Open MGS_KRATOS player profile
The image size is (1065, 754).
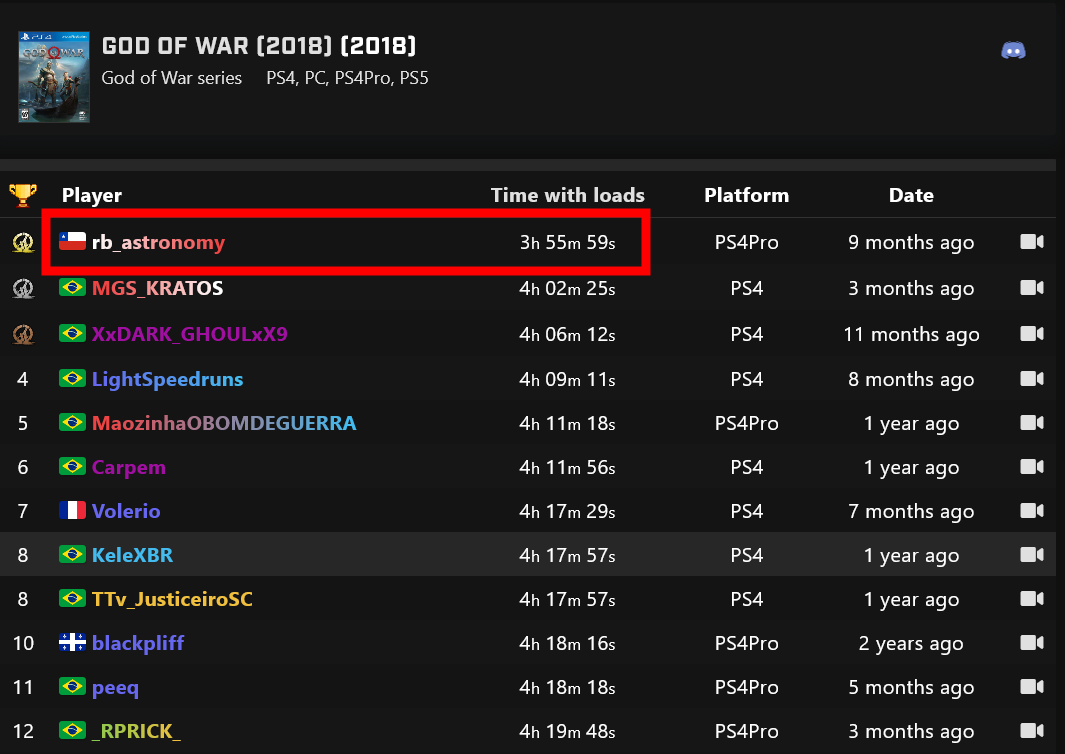coord(158,288)
